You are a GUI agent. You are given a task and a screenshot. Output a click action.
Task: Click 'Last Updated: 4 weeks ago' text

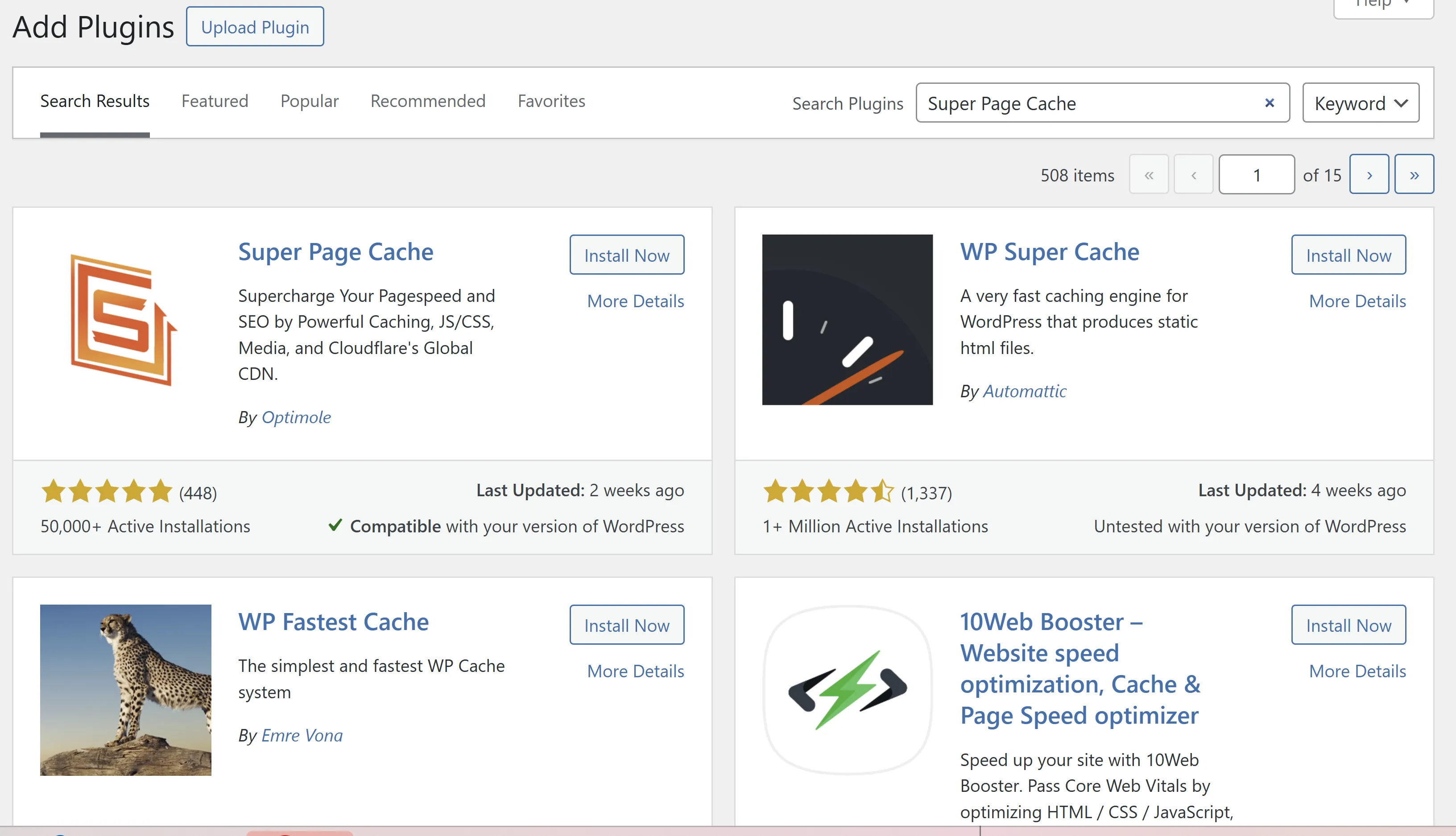tap(1302, 490)
